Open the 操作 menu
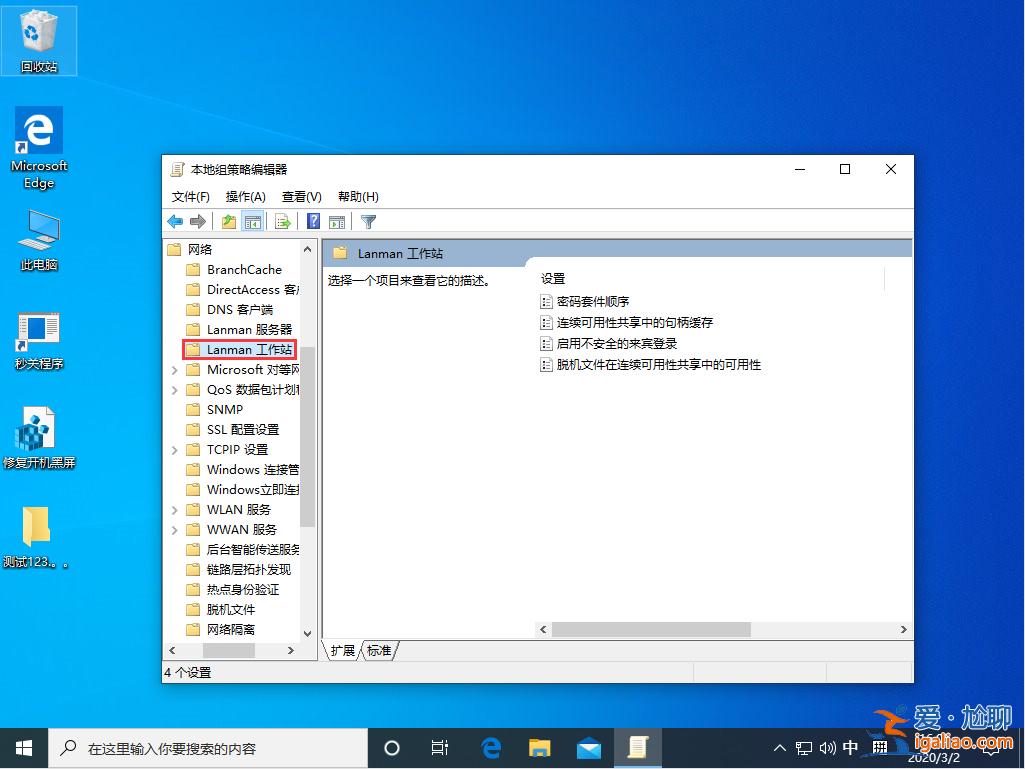Screen dimensions: 1025x769 245,196
